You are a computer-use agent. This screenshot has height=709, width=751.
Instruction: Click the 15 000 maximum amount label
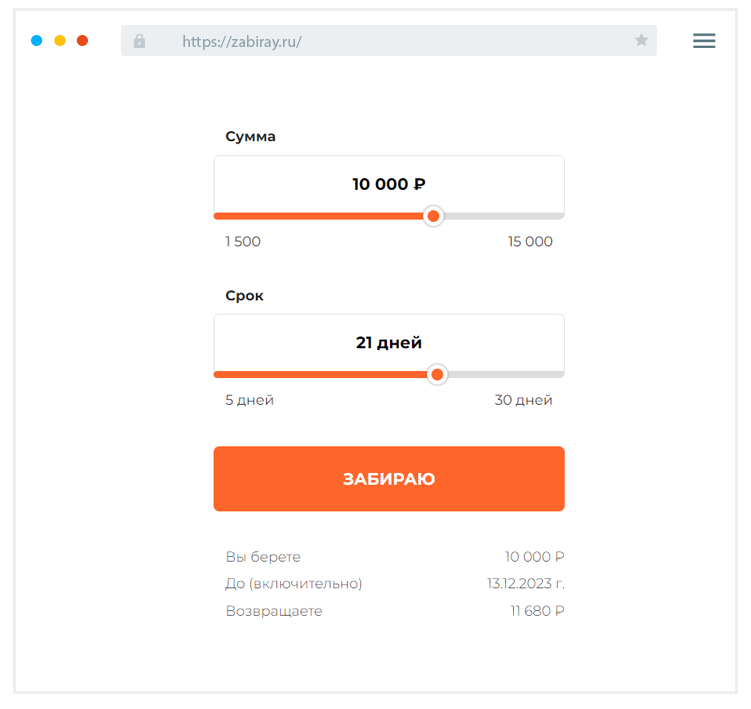[530, 242]
